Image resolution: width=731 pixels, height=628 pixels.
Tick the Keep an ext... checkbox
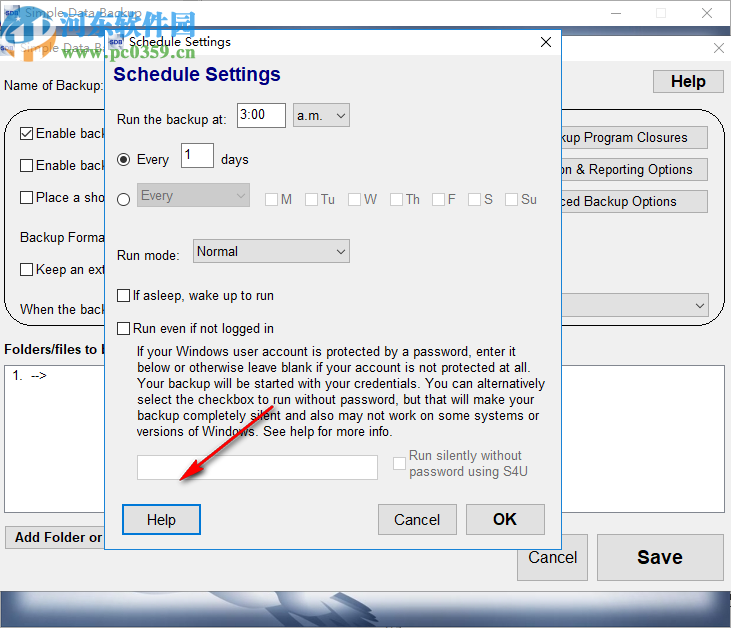pos(27,269)
